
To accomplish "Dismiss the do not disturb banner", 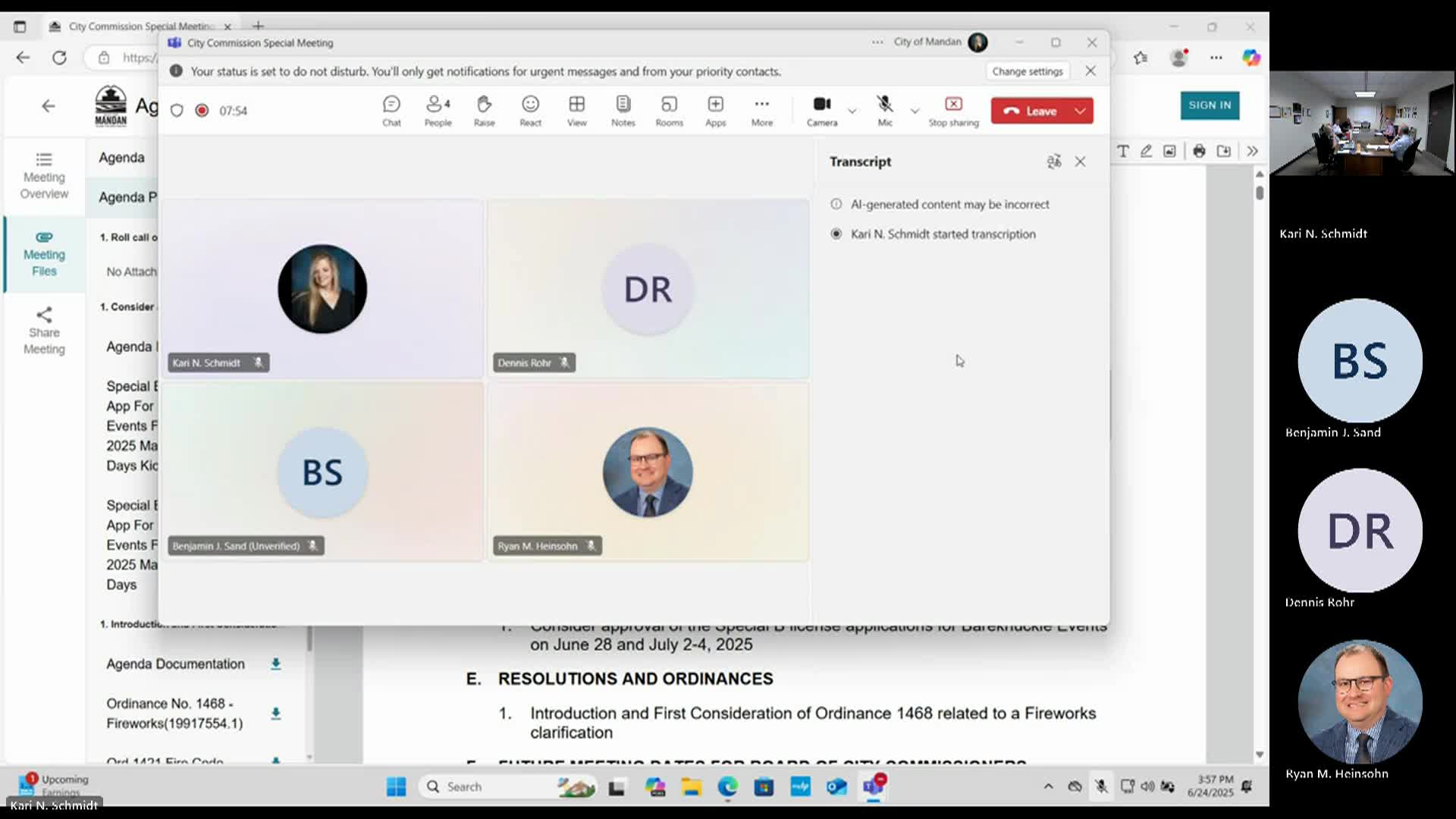I will (x=1090, y=71).
